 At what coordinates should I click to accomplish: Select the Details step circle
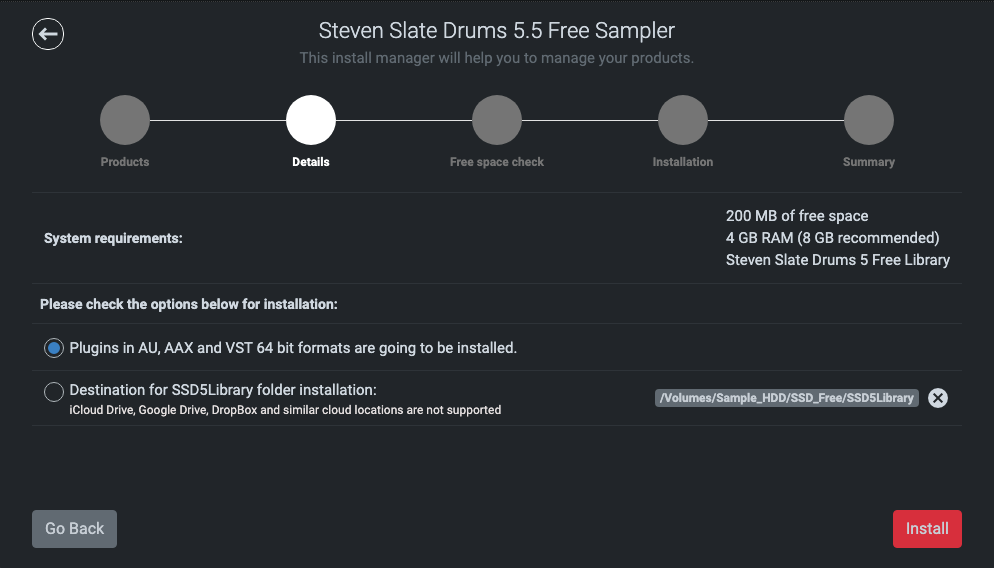click(311, 120)
